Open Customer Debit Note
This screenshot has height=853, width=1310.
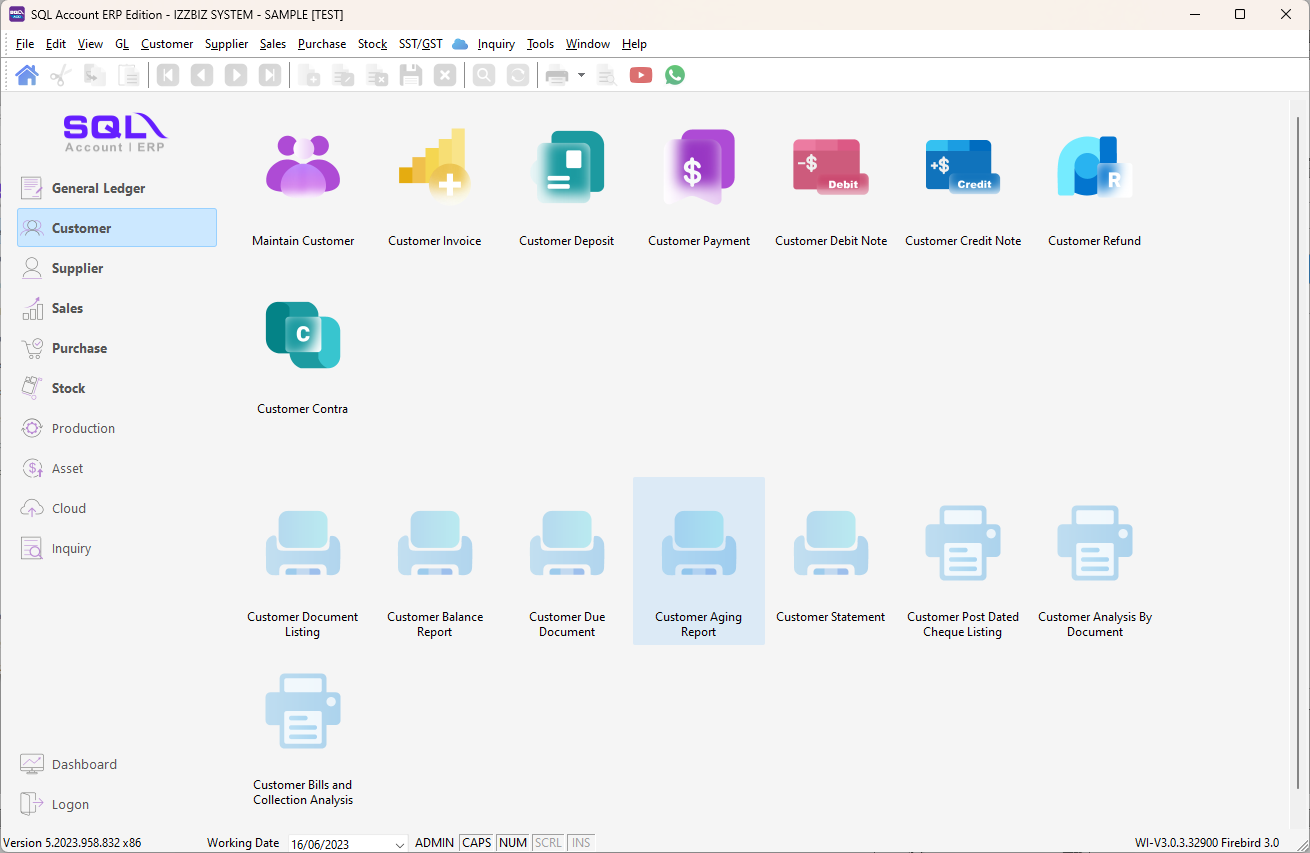831,188
